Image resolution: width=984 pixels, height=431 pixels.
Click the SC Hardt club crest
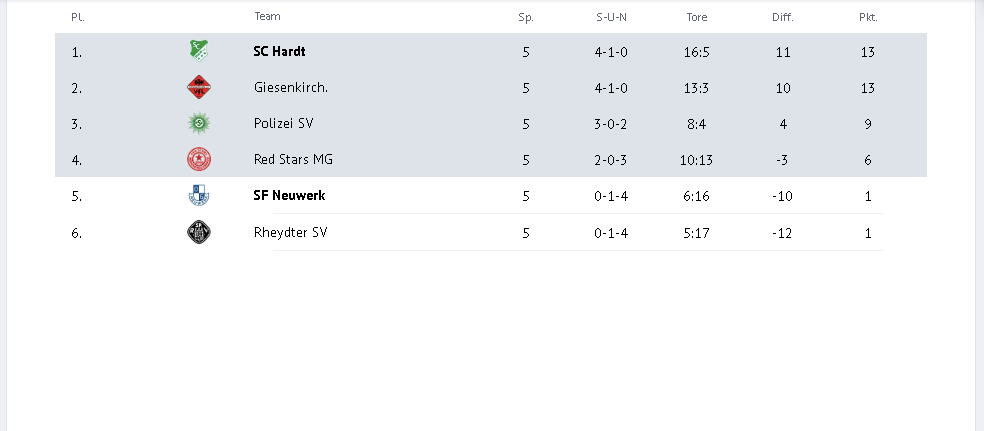[199, 51]
